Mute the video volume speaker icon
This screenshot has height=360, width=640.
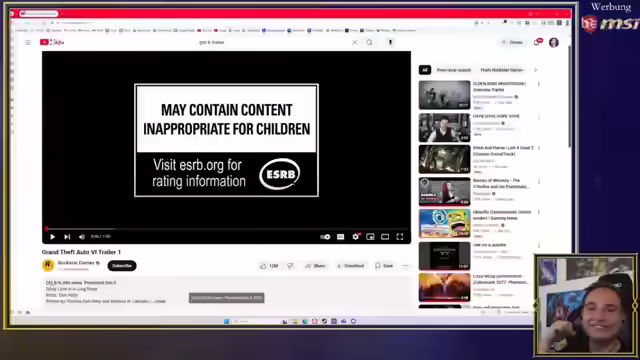click(82, 237)
